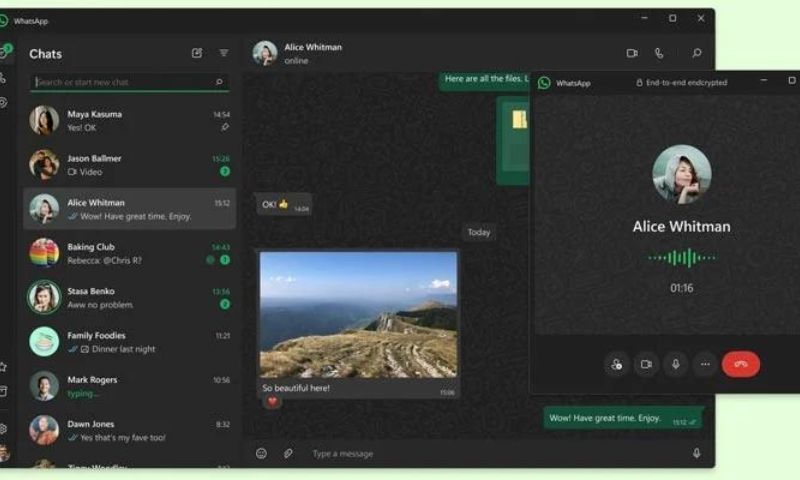Select the Family Foodies conversation
The width and height of the screenshot is (800, 480).
130,342
